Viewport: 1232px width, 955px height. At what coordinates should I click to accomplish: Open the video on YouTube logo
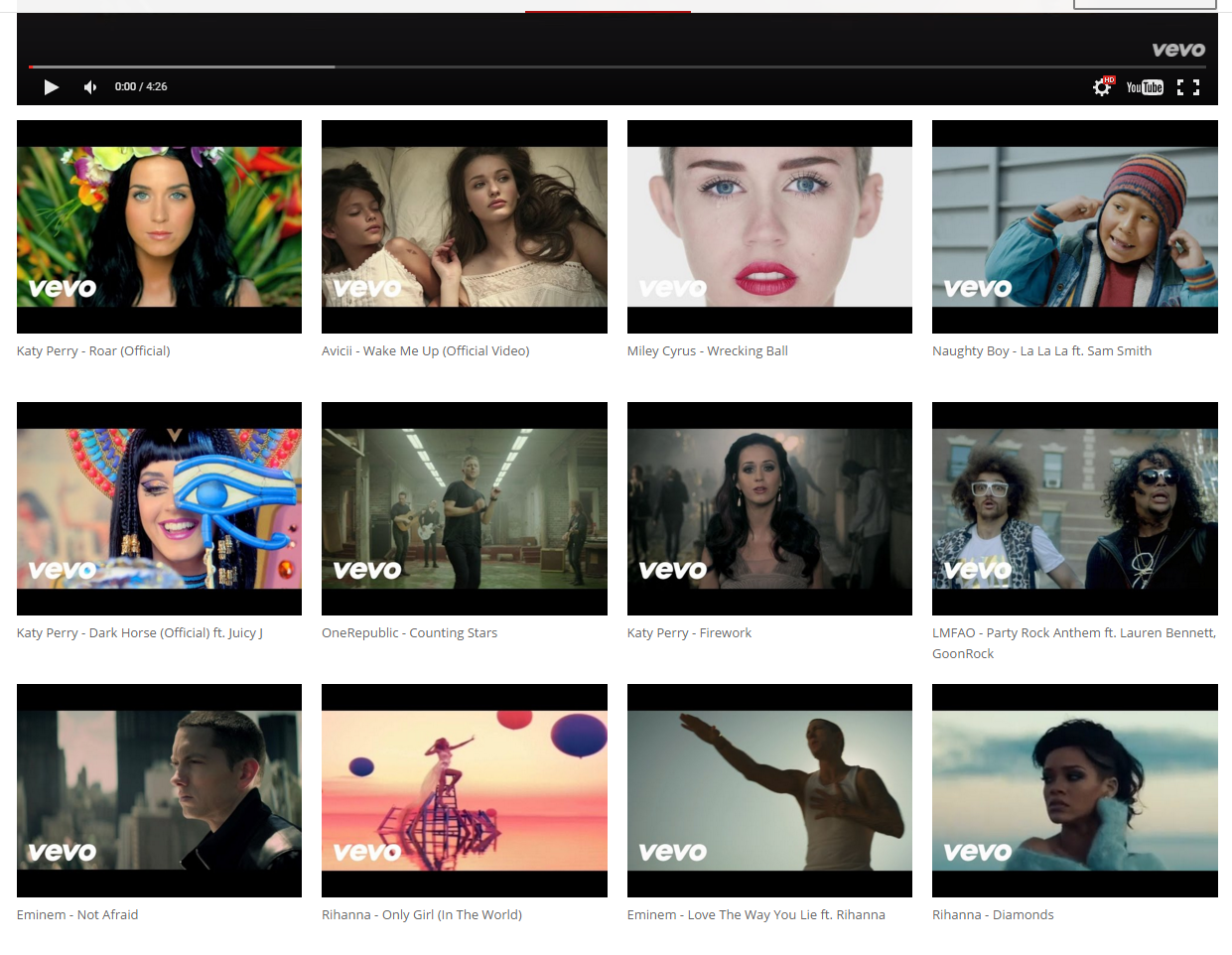point(1145,87)
